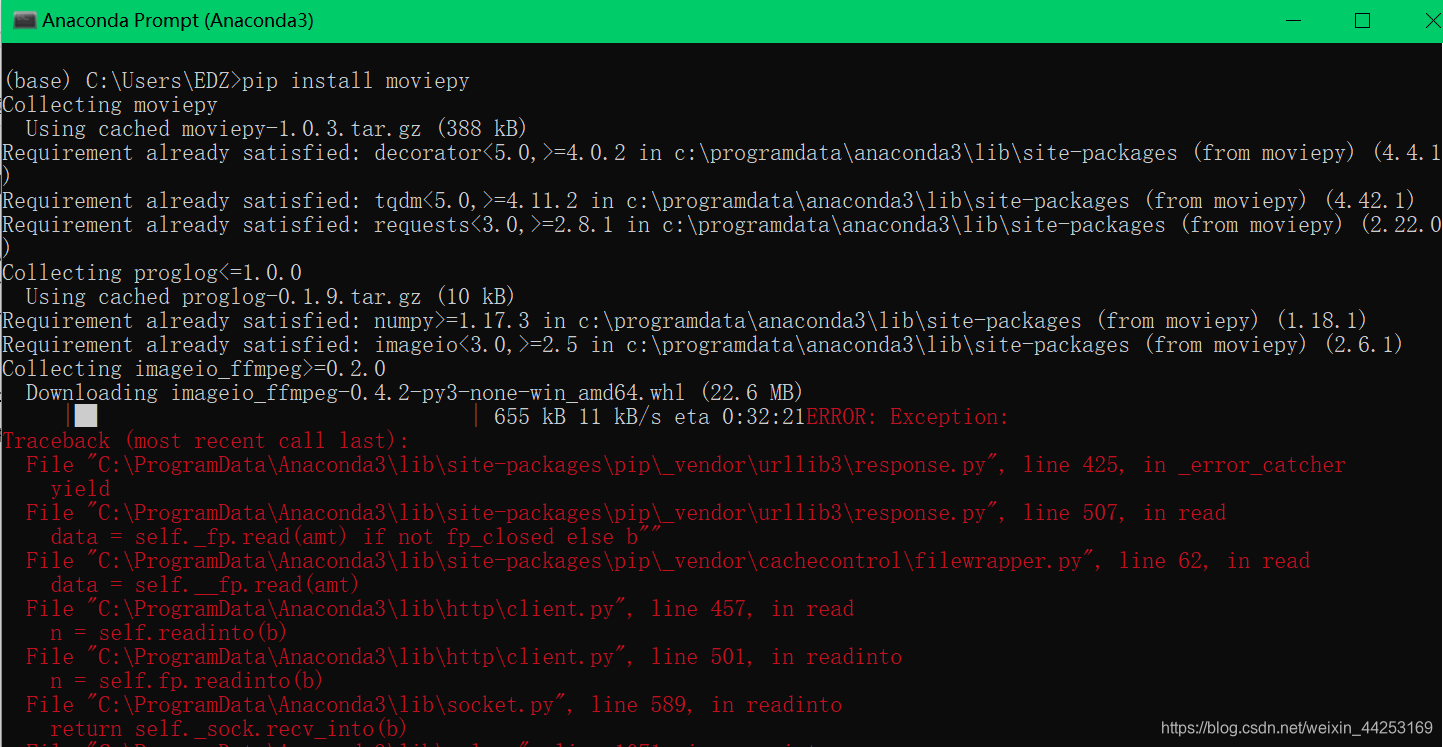The height and width of the screenshot is (747, 1443).
Task: Click the response.py line 507 traceback entry
Action: (x=626, y=513)
